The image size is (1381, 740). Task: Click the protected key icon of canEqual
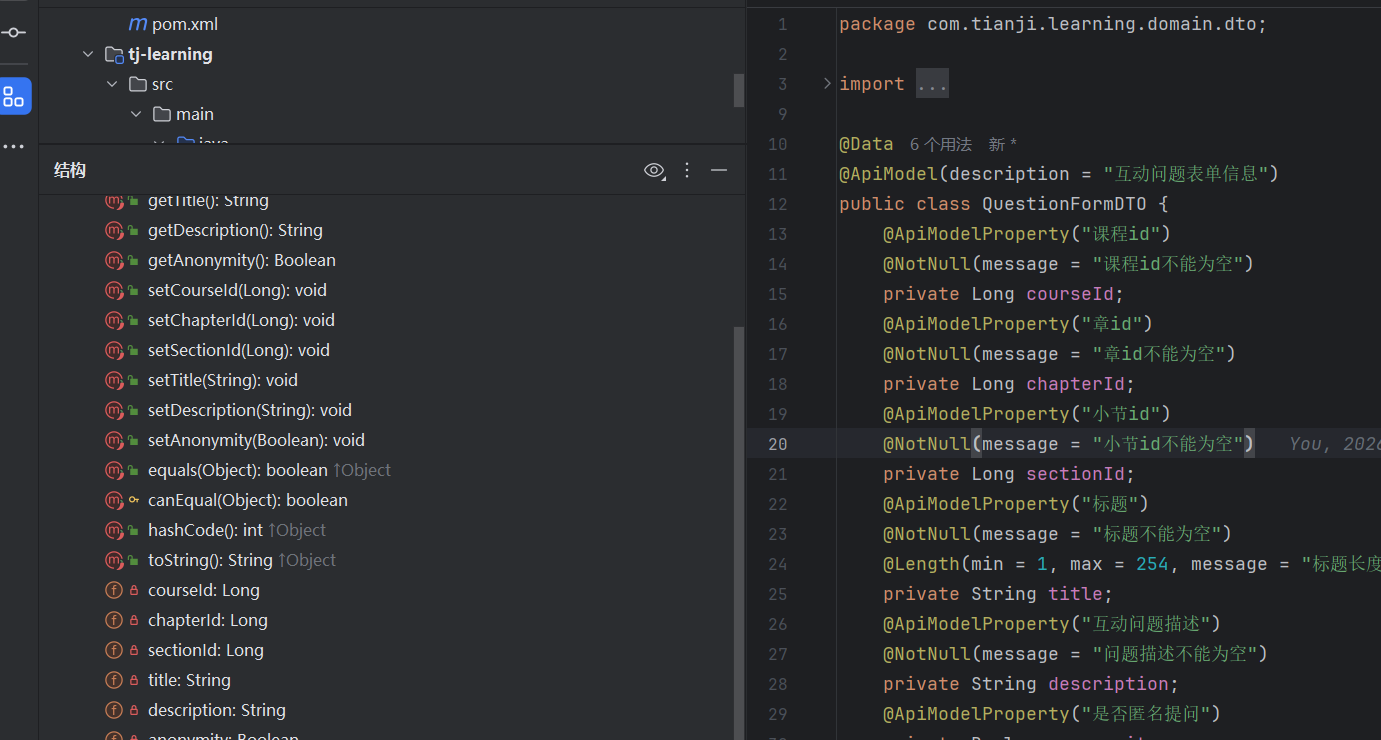[134, 500]
